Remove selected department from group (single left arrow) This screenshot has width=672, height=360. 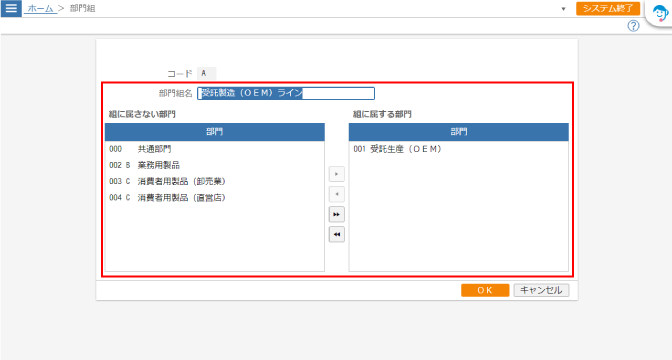(x=336, y=194)
